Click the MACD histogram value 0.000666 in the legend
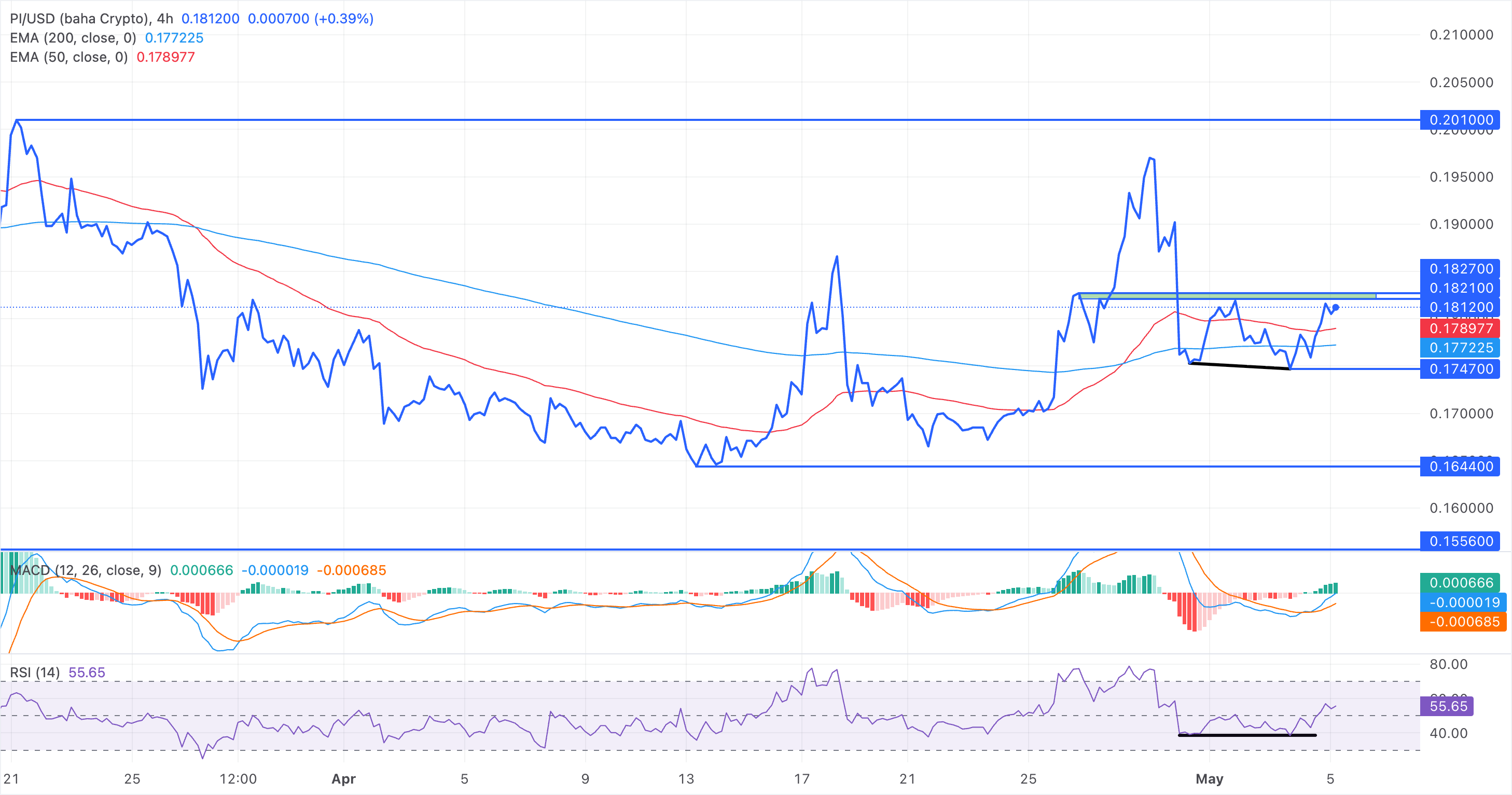This screenshot has height=795, width=1512. (x=201, y=571)
